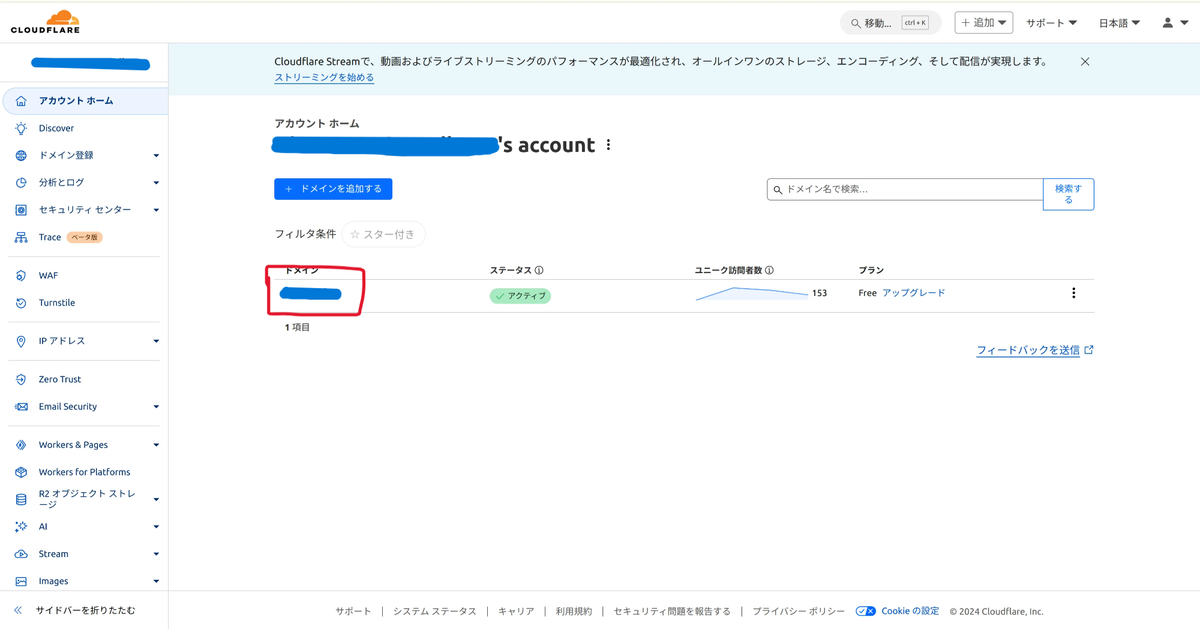Open the Discover lightbulb icon
Image resolution: width=1200 pixels, height=629 pixels.
(x=21, y=128)
